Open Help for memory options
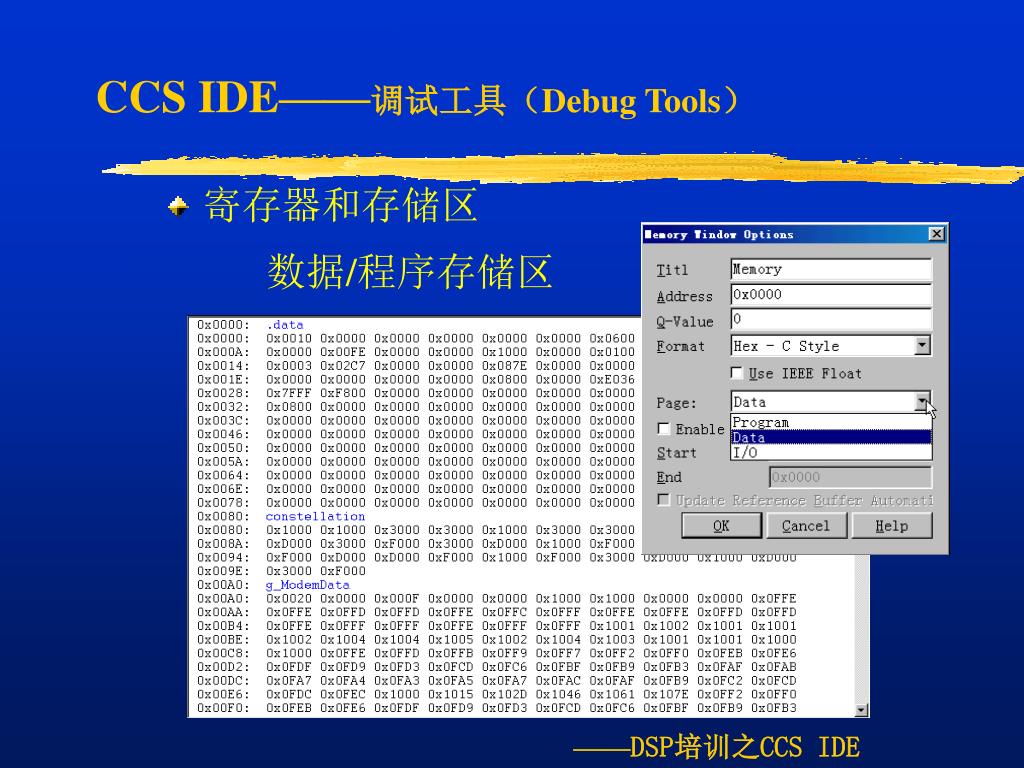Image resolution: width=1024 pixels, height=768 pixels. (891, 526)
